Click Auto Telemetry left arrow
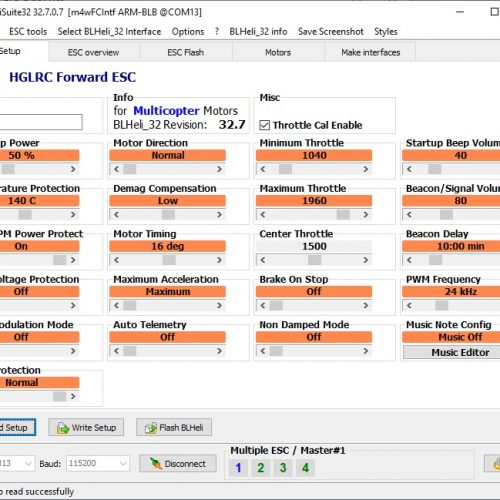Image resolution: width=500 pixels, height=500 pixels. 116,351
